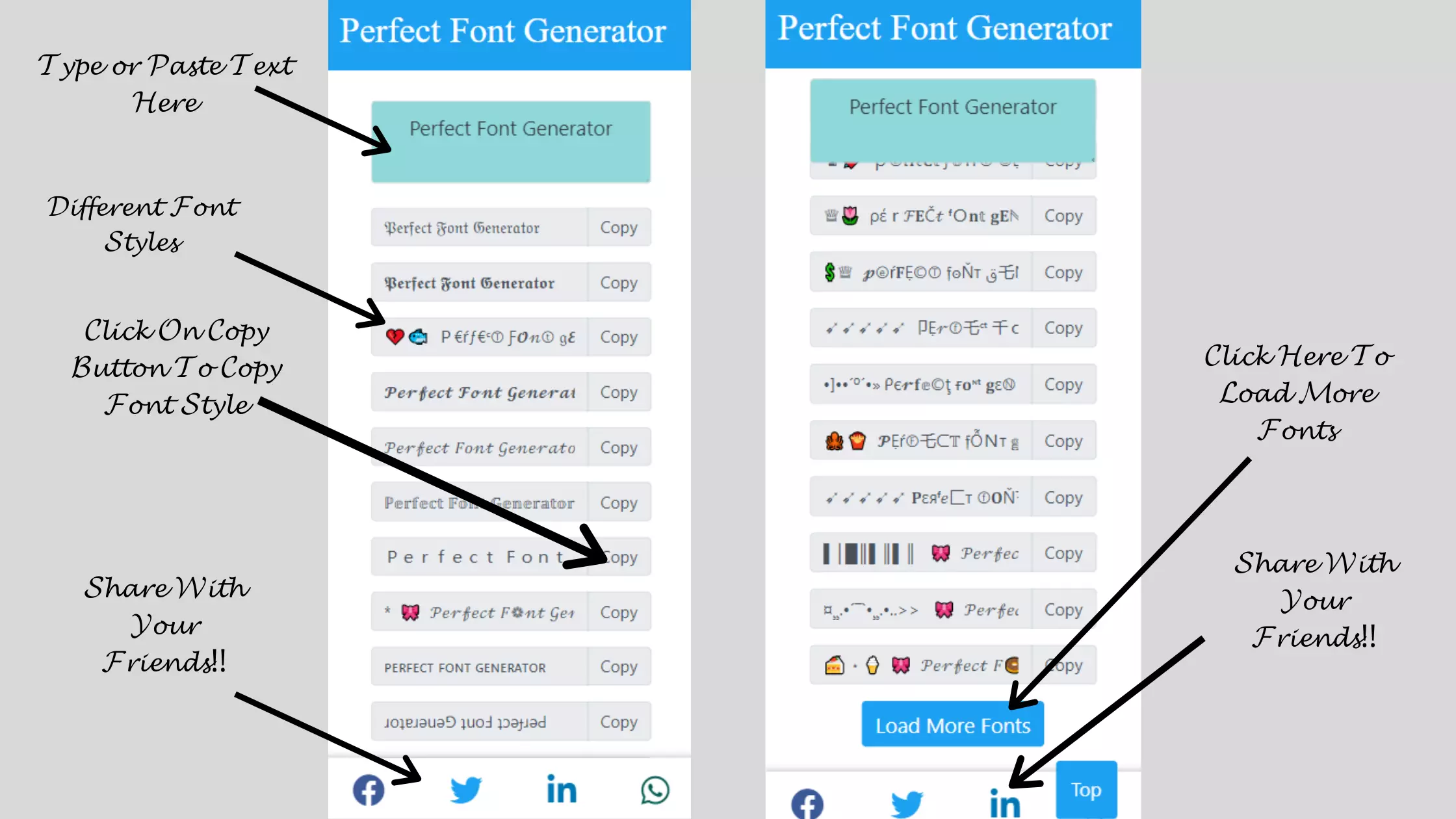This screenshot has height=819, width=1456.
Task: Click Copy for spaced font style
Action: (618, 557)
